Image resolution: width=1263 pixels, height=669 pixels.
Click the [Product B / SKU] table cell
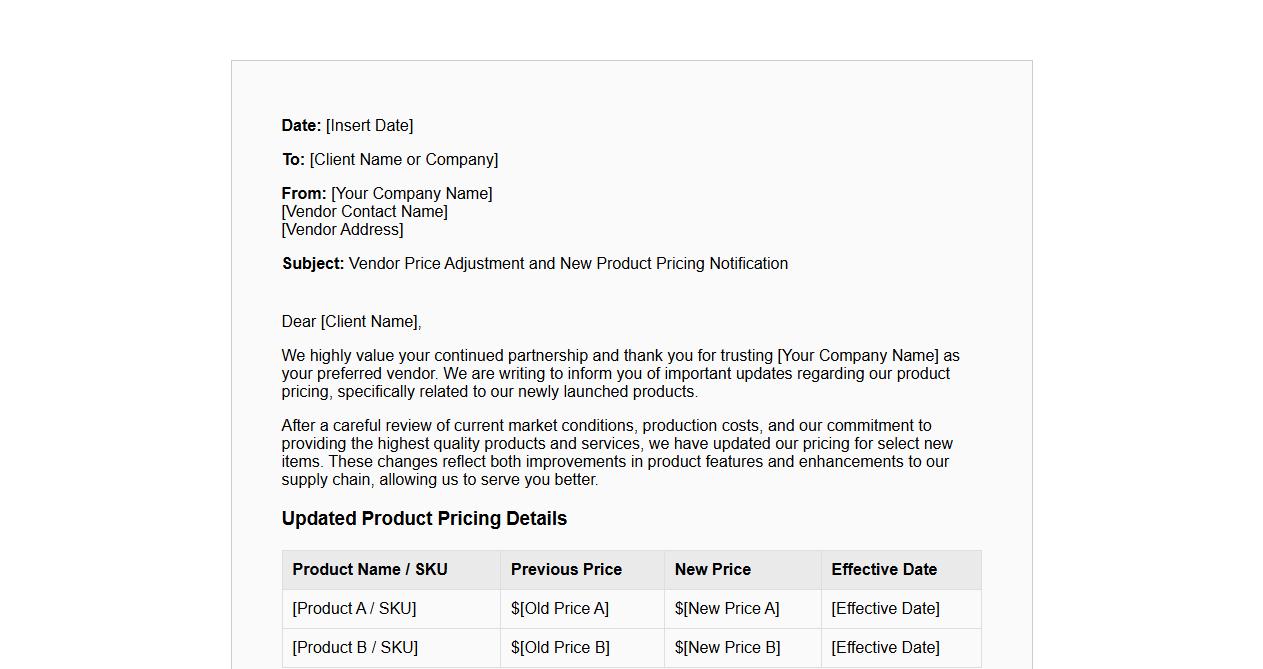point(354,648)
